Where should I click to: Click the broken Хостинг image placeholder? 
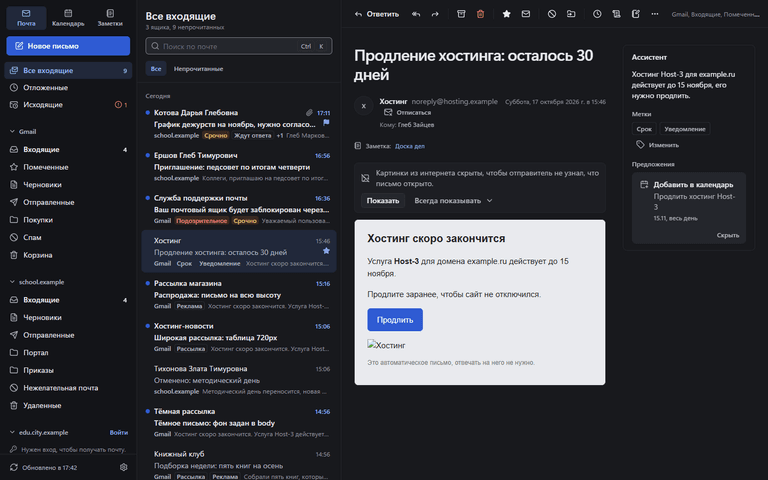coord(386,345)
